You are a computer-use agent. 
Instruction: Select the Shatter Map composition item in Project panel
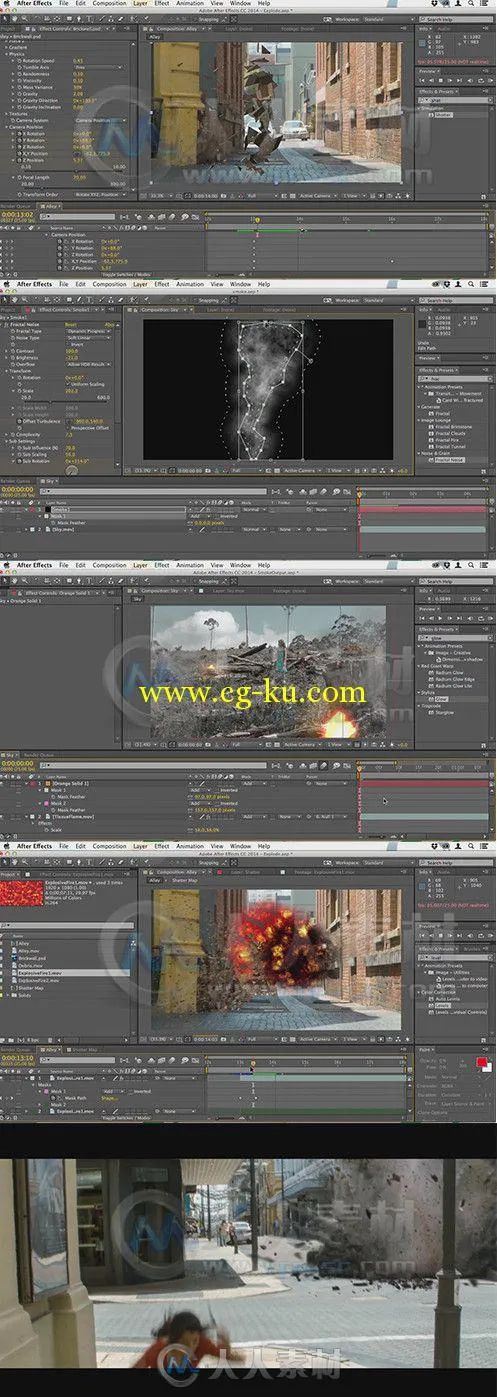pyautogui.click(x=32, y=987)
